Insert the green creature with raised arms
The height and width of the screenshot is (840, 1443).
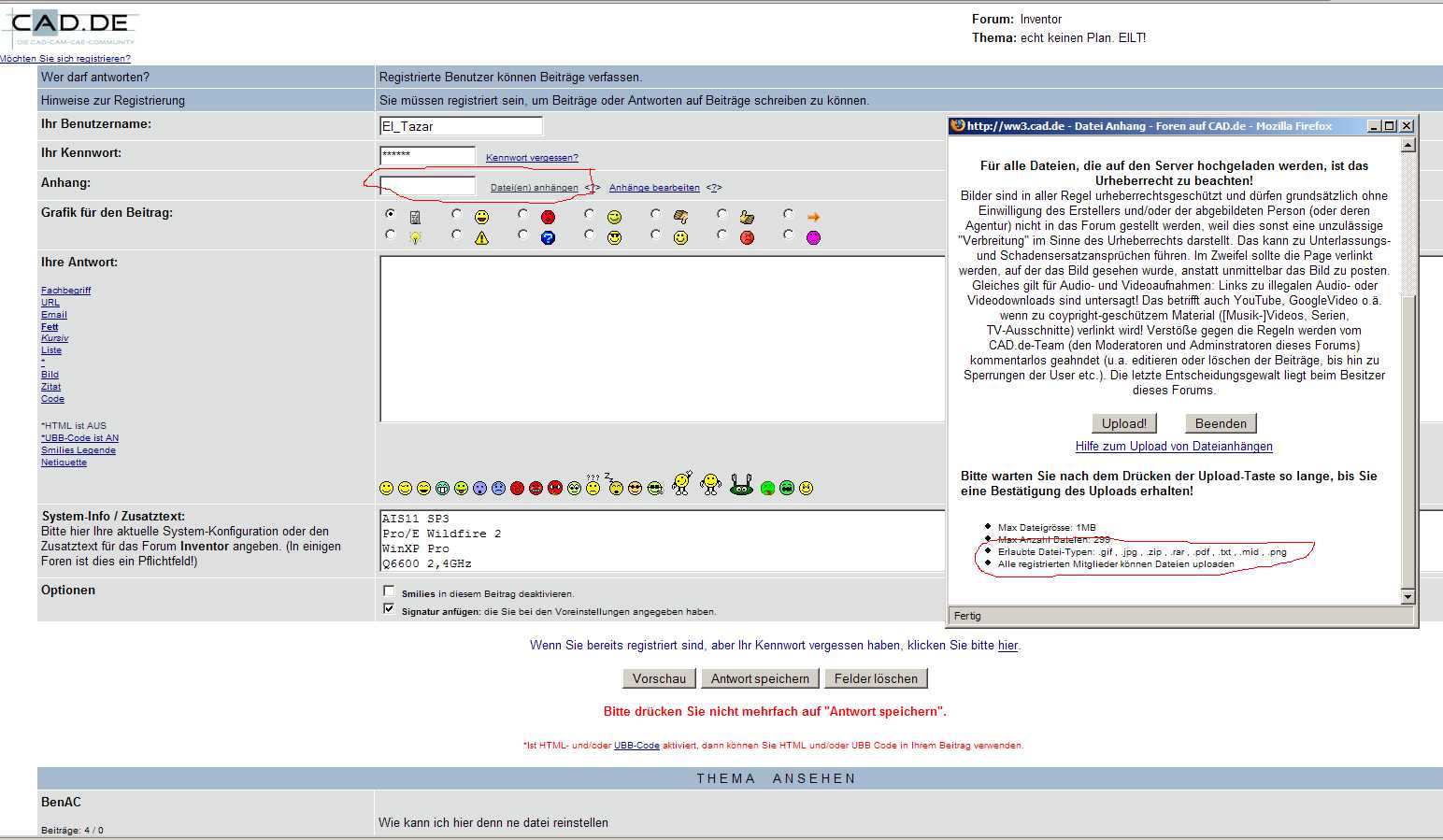[742, 484]
